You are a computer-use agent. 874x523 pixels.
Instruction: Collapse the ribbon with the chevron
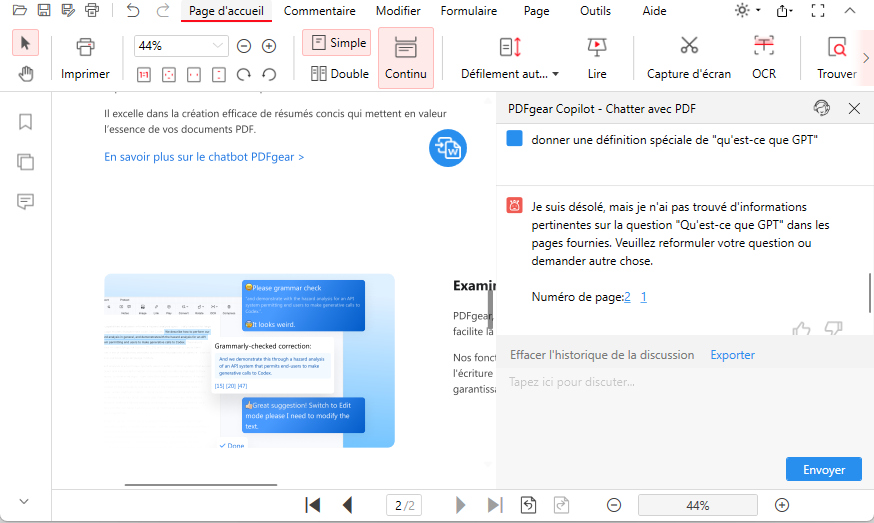[x=849, y=11]
